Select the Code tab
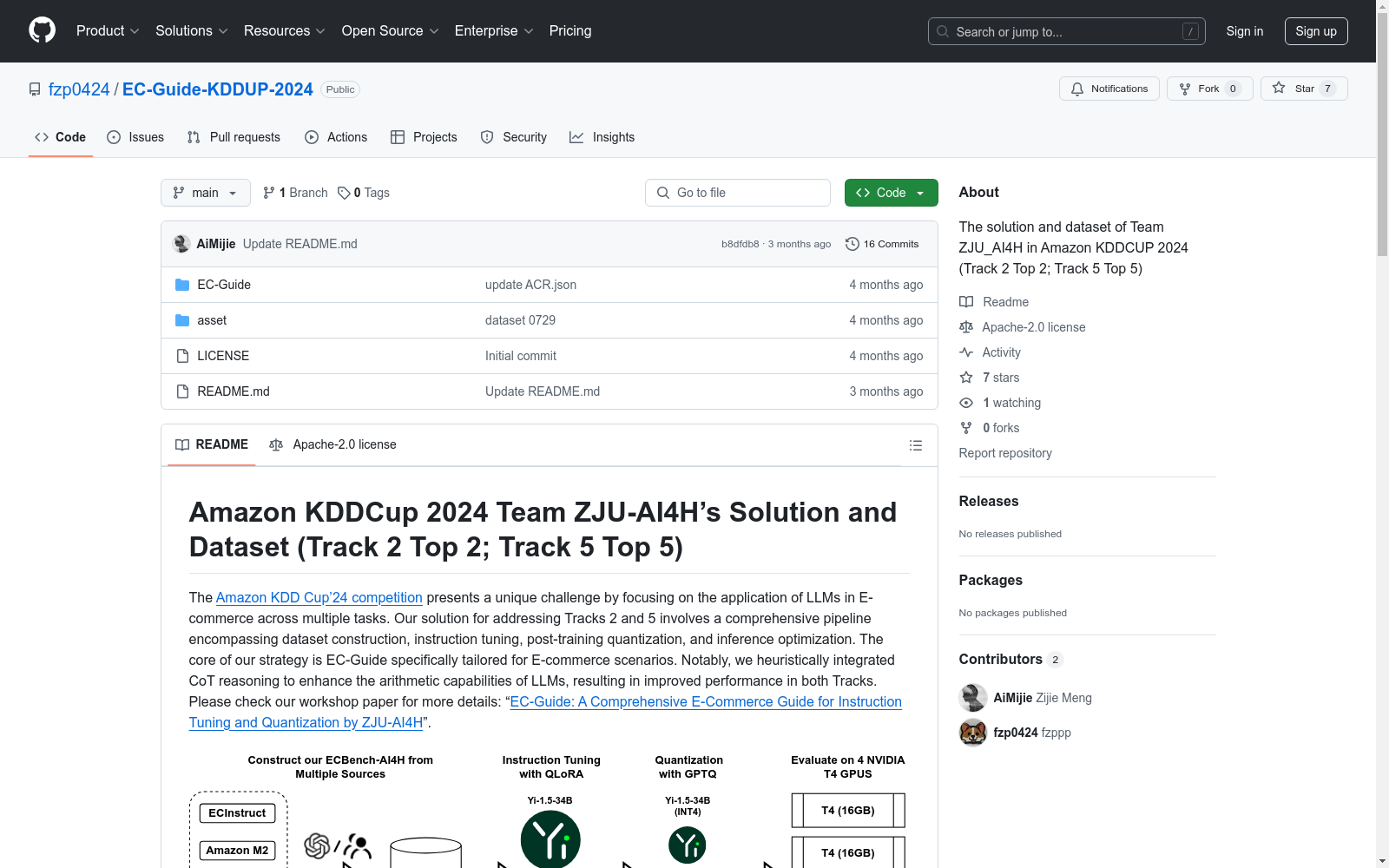1389x868 pixels. pyautogui.click(x=61, y=137)
